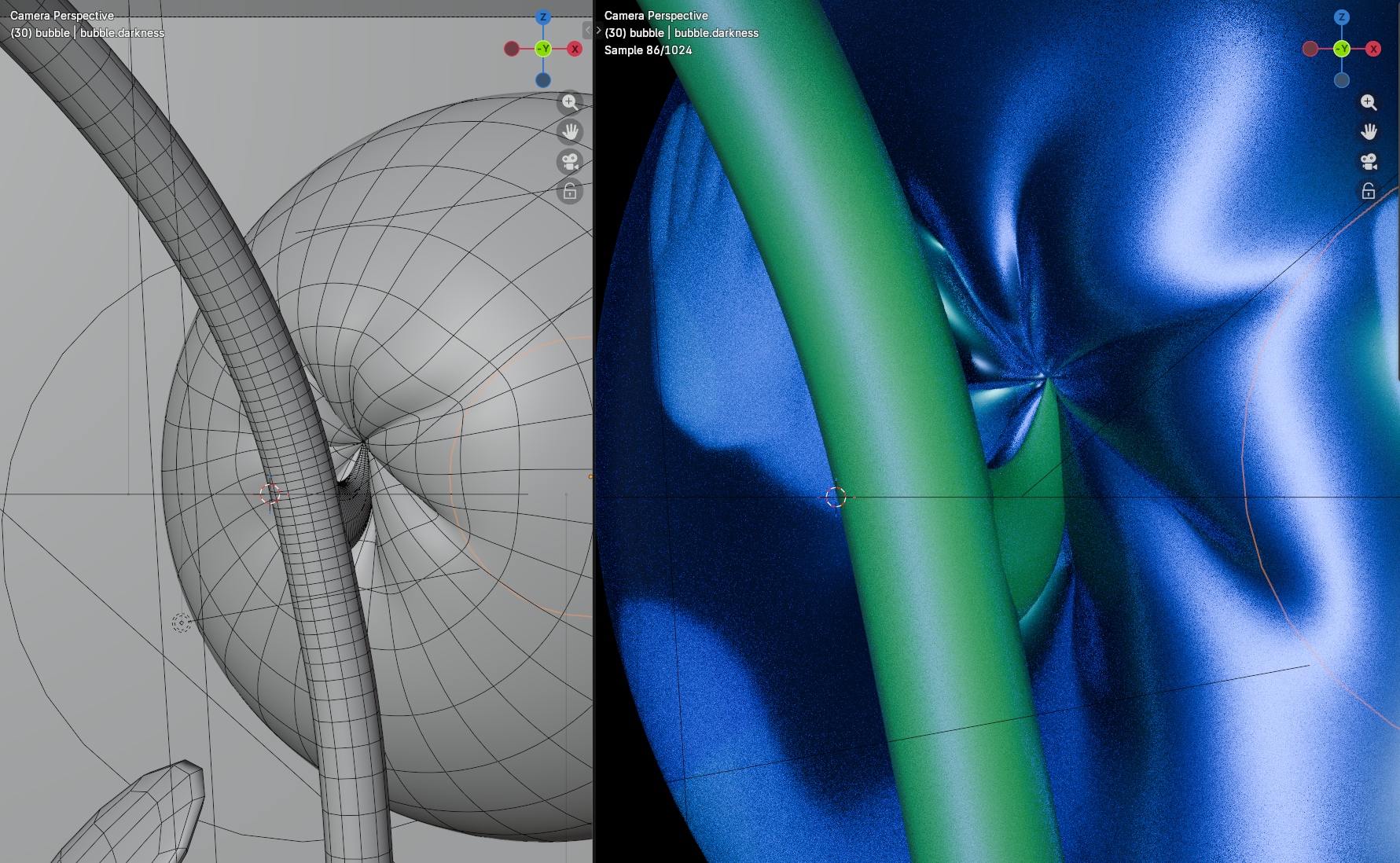1400x863 pixels.
Task: Click the red X axis on the left gizmo
Action: [x=575, y=49]
